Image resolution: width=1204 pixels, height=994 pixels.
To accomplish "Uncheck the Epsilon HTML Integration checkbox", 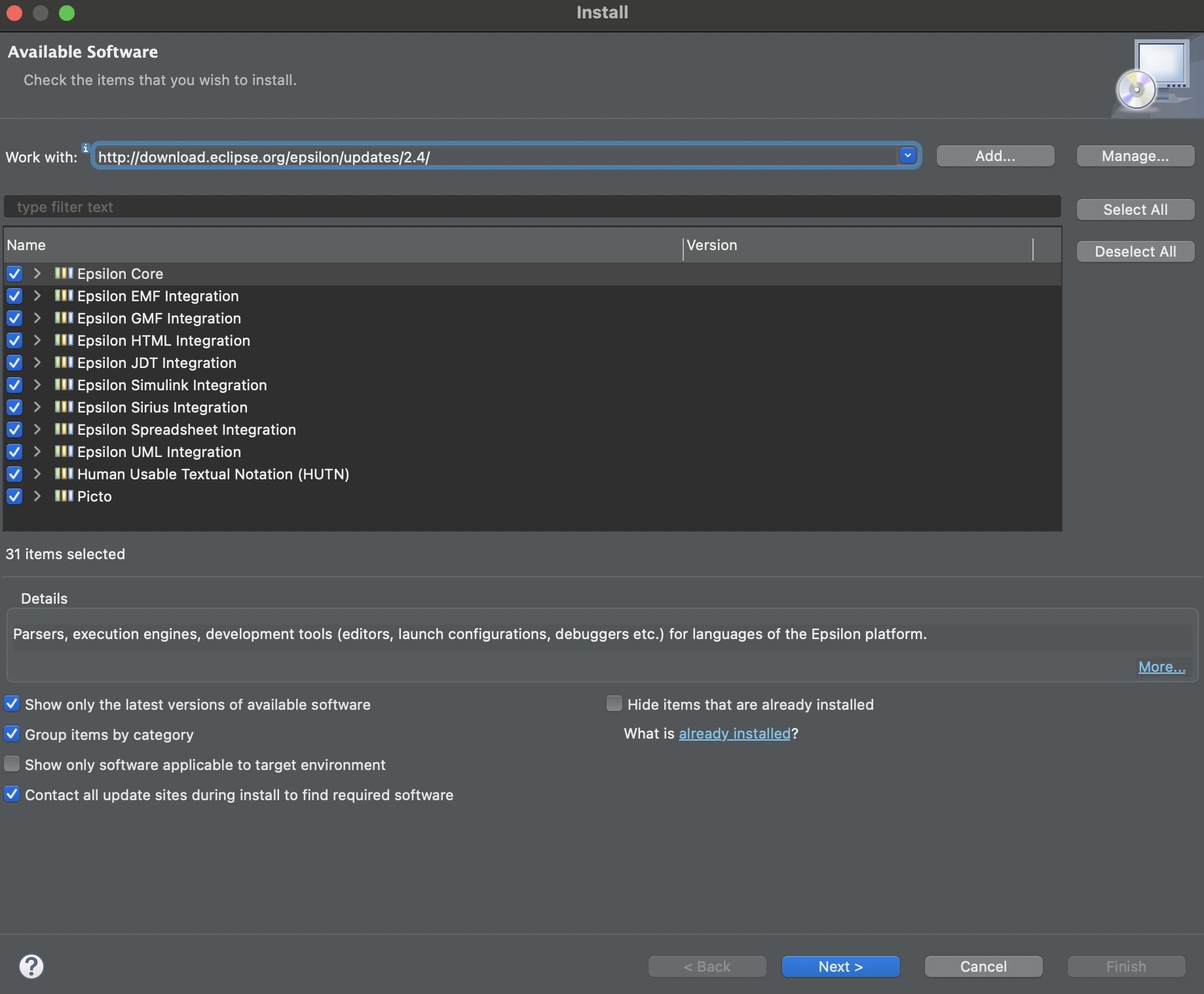I will coord(14,341).
